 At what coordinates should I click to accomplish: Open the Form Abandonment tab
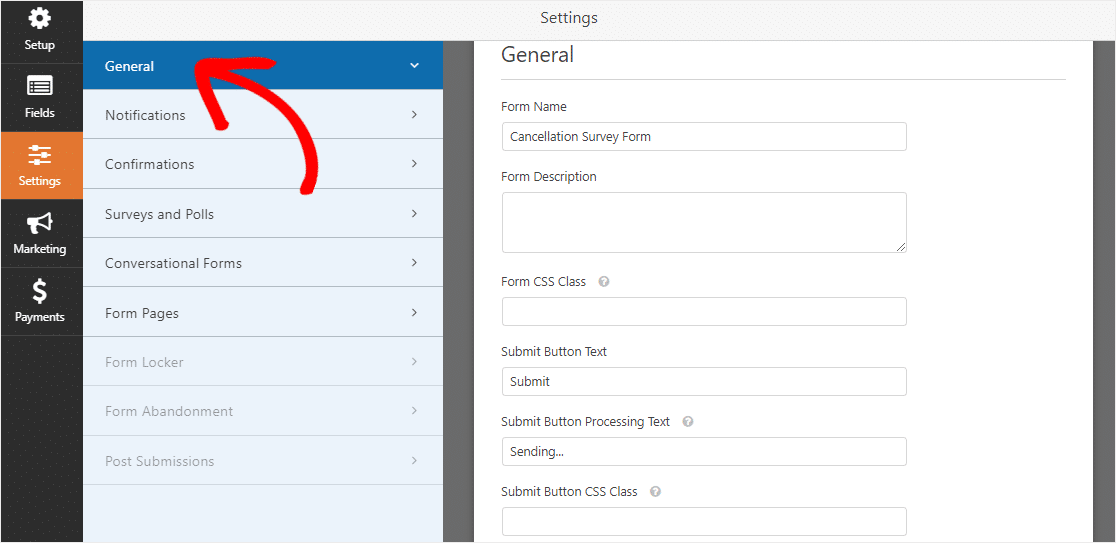(263, 411)
